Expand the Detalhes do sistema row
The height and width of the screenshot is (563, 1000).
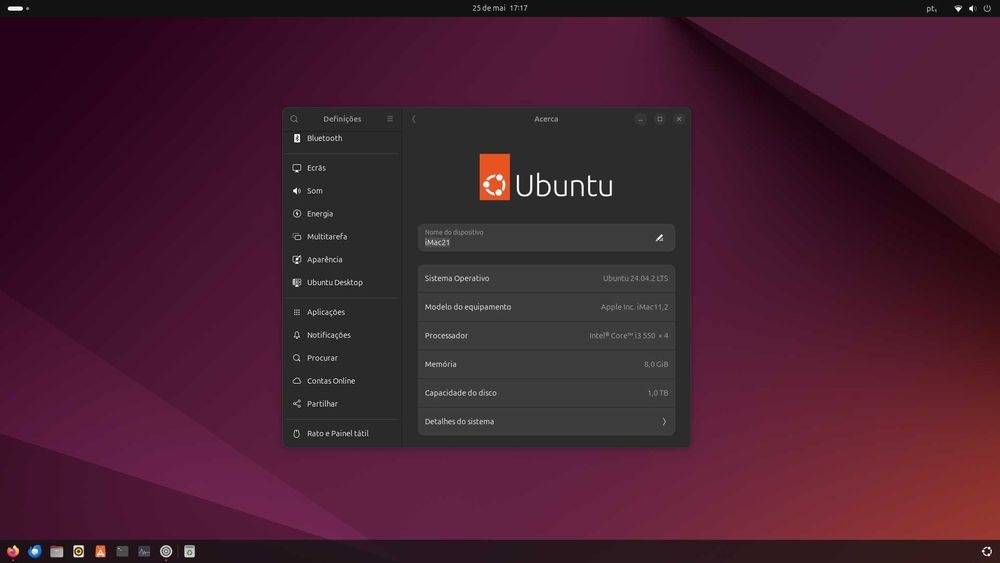coord(546,421)
